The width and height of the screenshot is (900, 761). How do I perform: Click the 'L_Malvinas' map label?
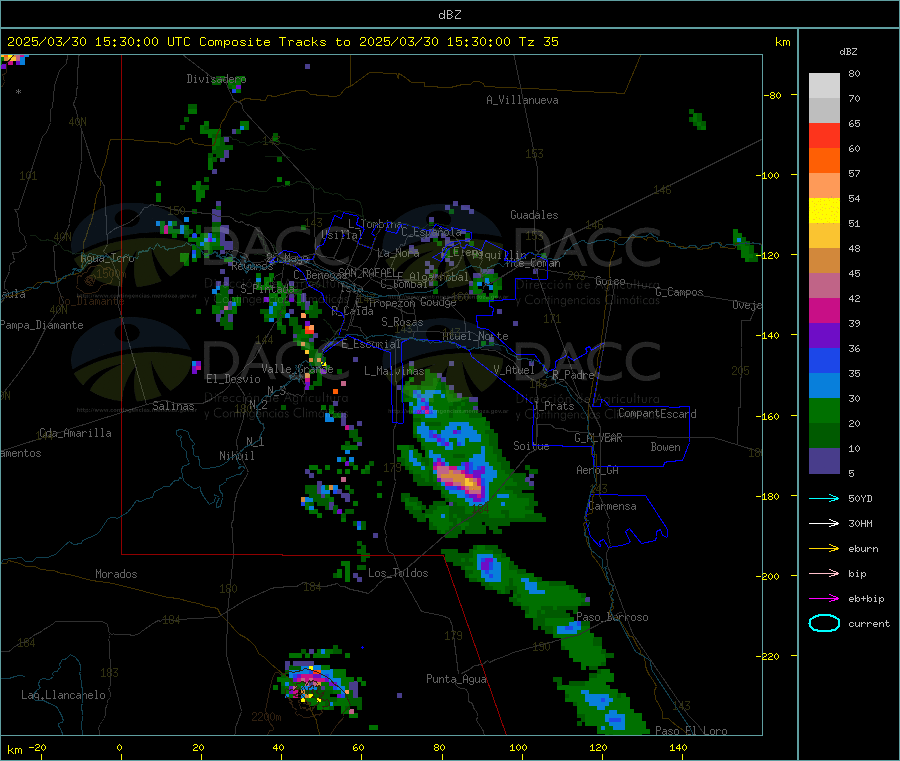pos(394,371)
